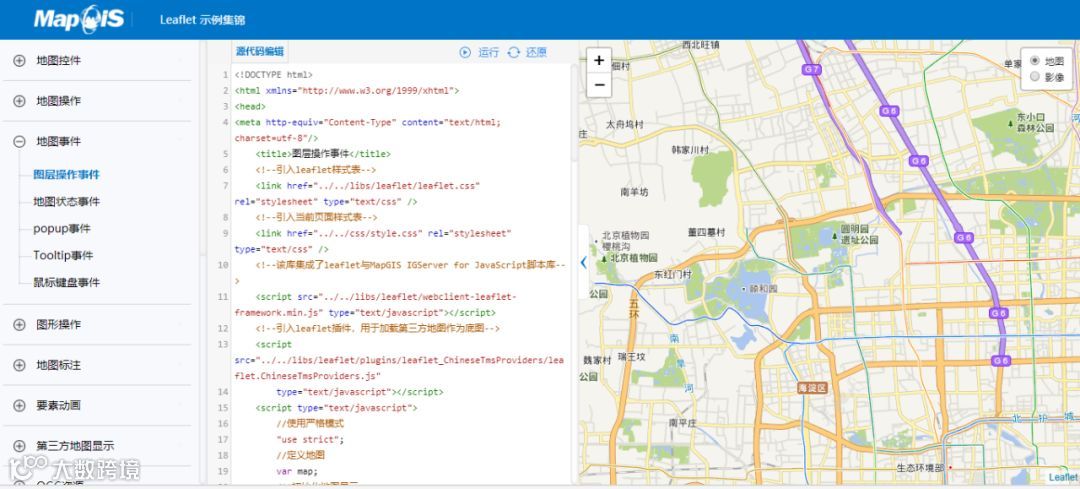Click the run play icon
Screen dimensions: 1080x489
point(465,52)
